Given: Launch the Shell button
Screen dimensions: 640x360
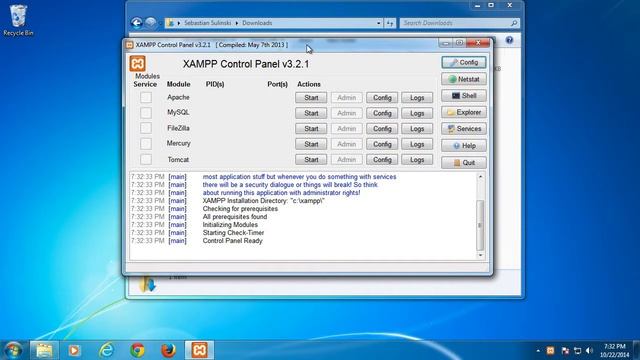Looking at the screenshot, I should tap(464, 96).
